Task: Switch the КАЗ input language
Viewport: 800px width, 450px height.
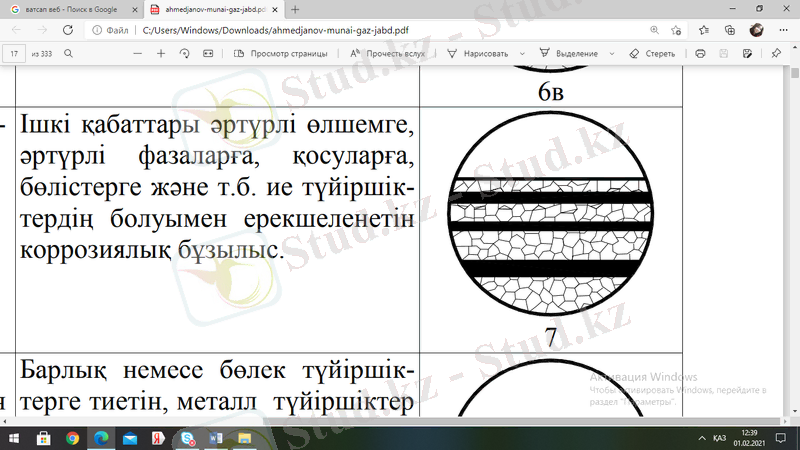Action: point(719,438)
